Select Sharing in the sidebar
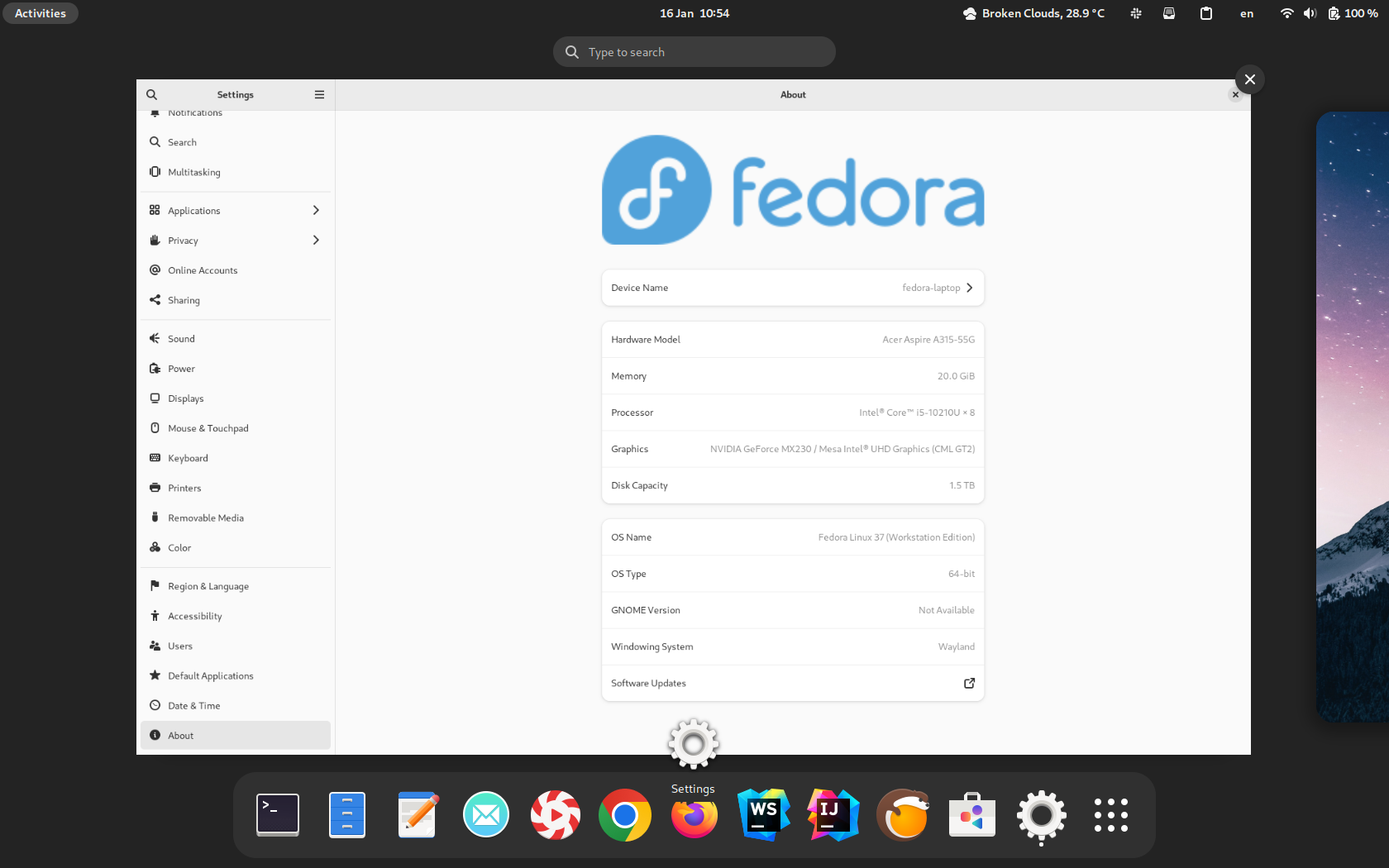 [236, 301]
